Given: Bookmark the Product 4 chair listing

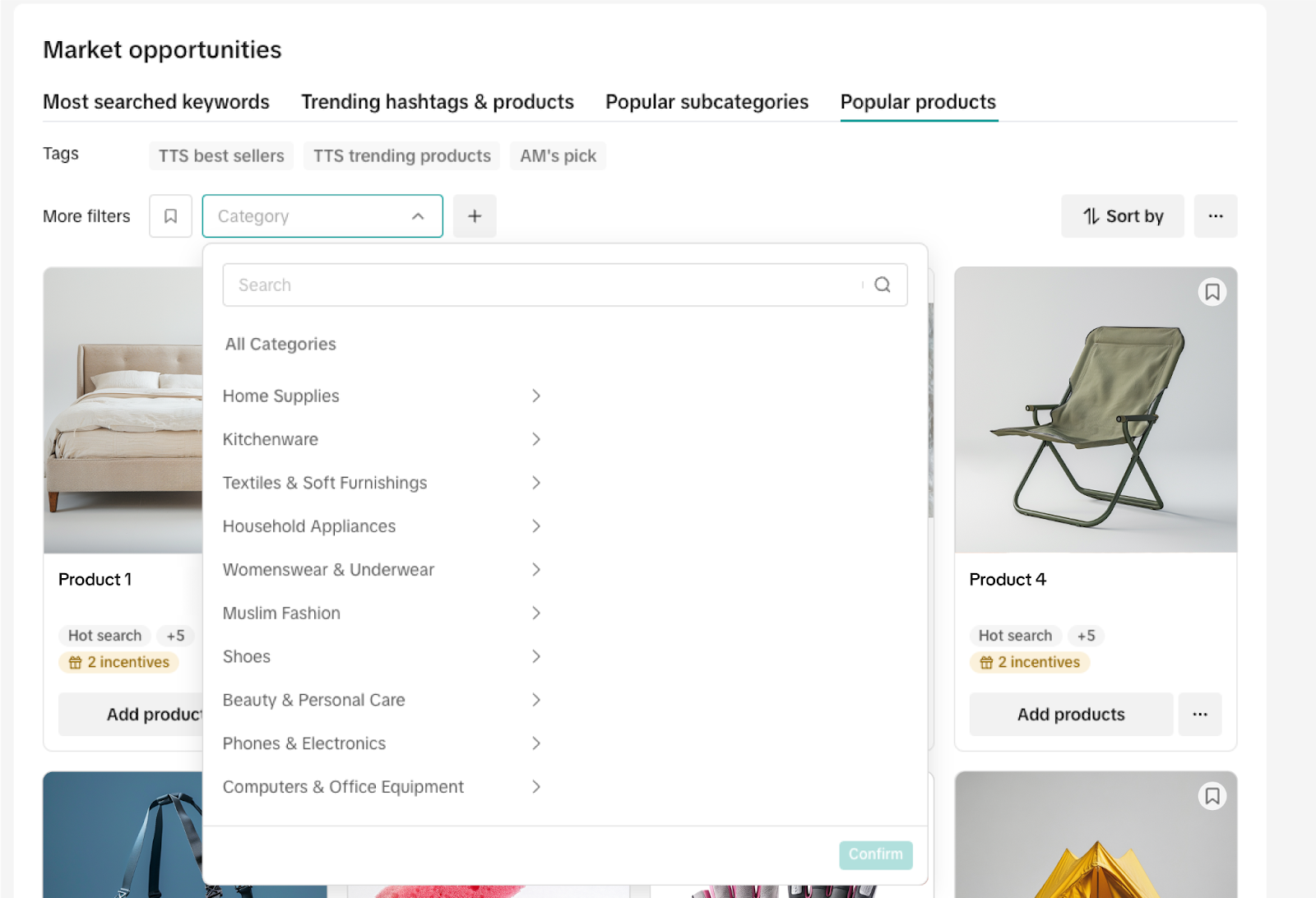Looking at the screenshot, I should coord(1212,292).
